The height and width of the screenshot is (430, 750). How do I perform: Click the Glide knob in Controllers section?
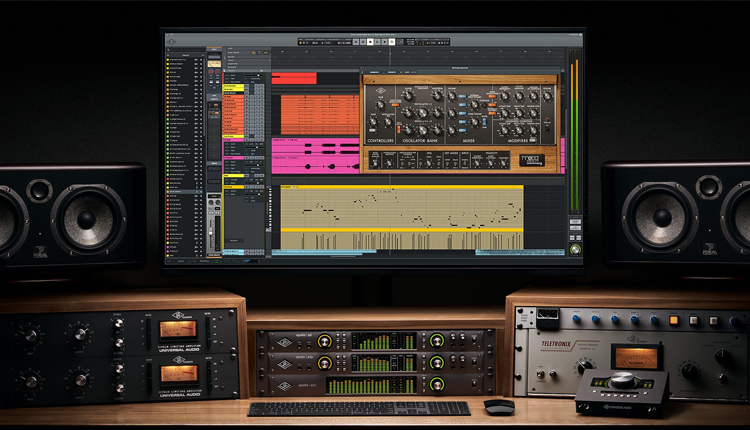pos(373,122)
